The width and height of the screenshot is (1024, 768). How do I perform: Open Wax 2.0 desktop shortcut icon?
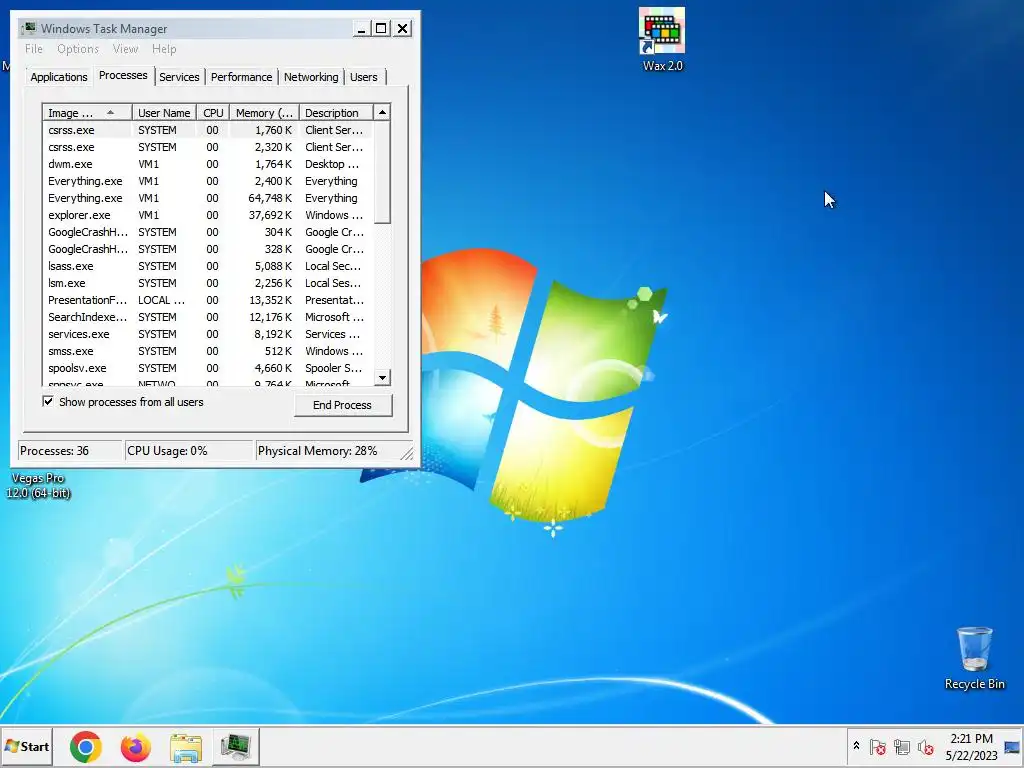click(662, 39)
